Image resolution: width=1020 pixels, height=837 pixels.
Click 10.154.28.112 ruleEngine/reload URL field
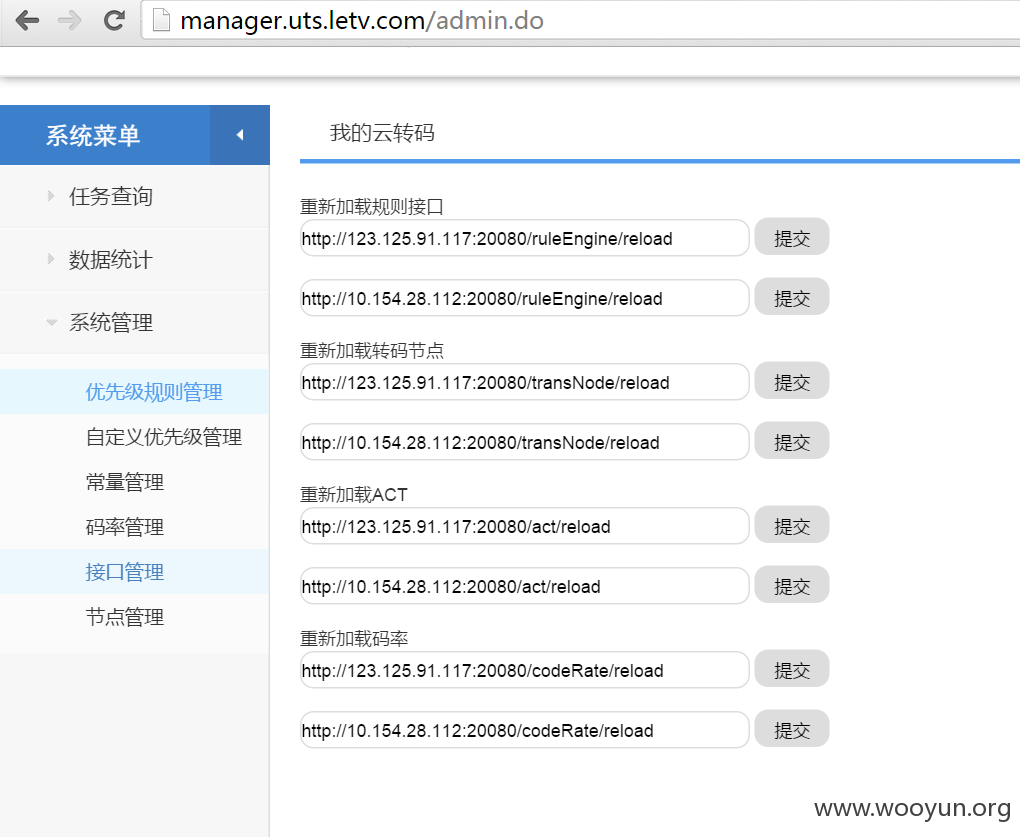pyautogui.click(x=524, y=298)
